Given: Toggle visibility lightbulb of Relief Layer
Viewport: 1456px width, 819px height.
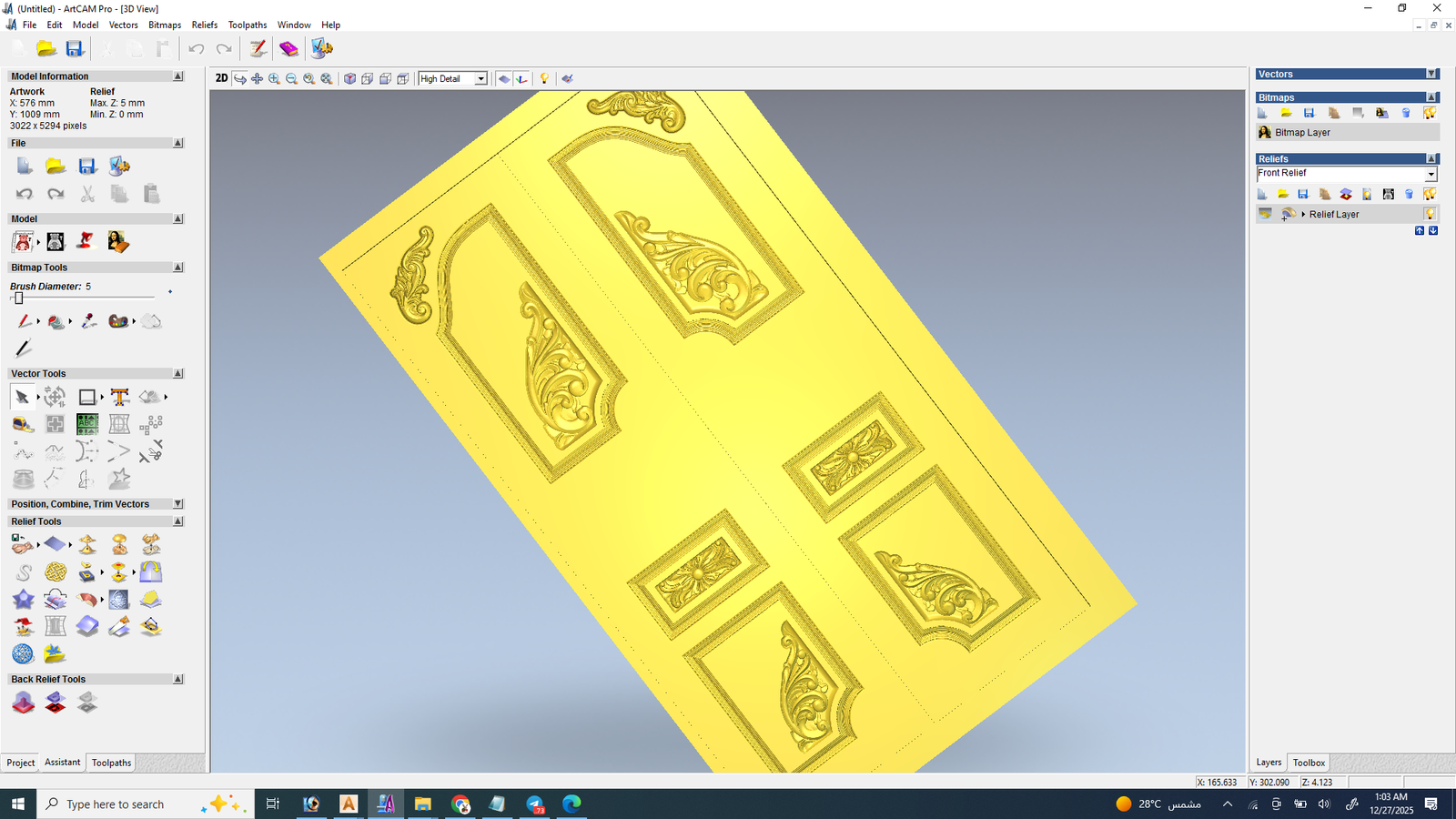Looking at the screenshot, I should pos(1430,214).
